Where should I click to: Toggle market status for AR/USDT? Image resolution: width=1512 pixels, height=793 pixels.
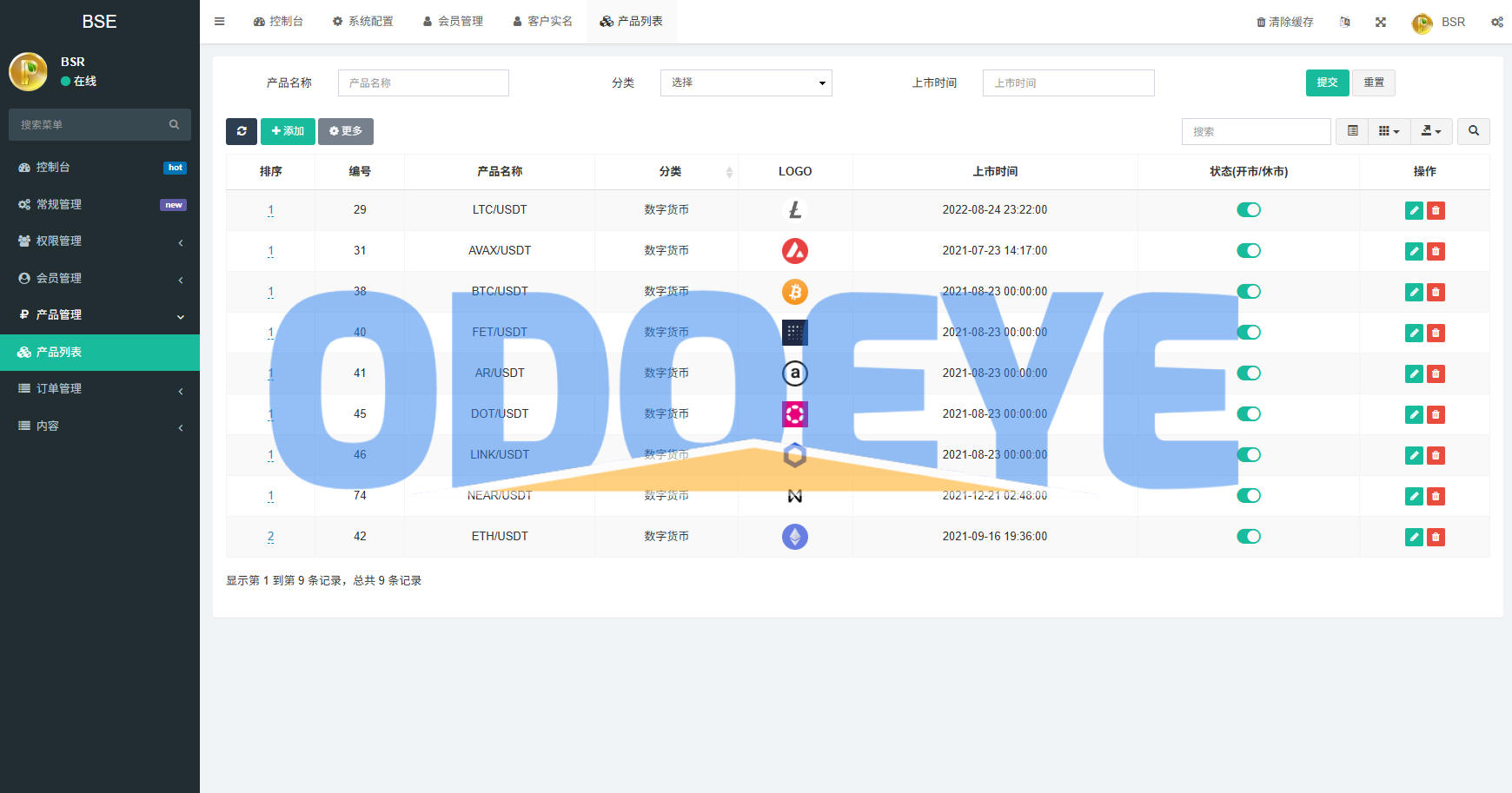tap(1249, 373)
